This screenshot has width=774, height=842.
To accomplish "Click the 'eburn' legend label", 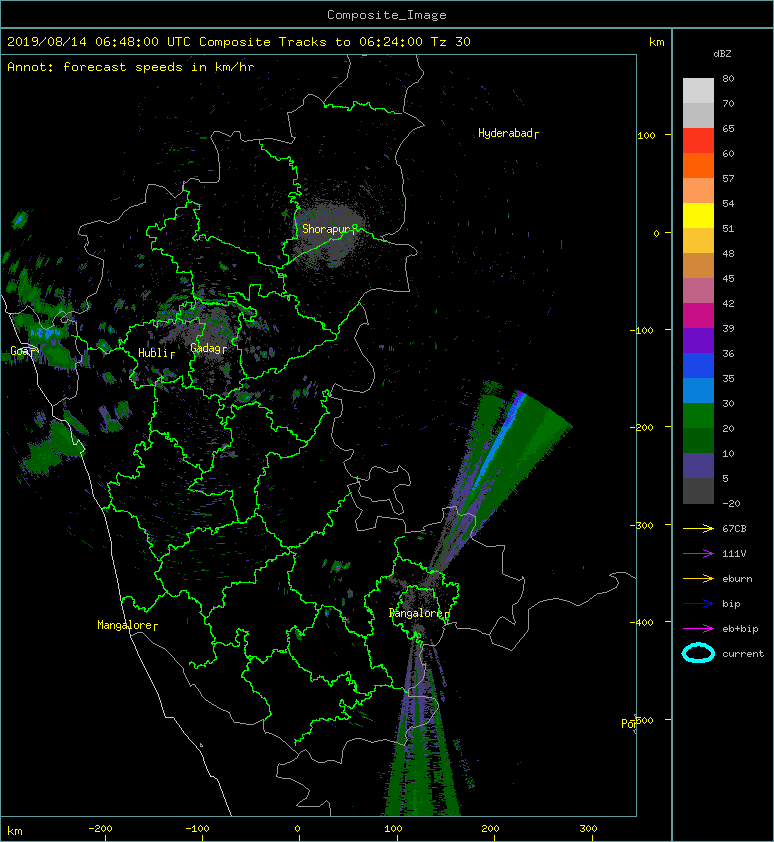I will coord(737,579).
